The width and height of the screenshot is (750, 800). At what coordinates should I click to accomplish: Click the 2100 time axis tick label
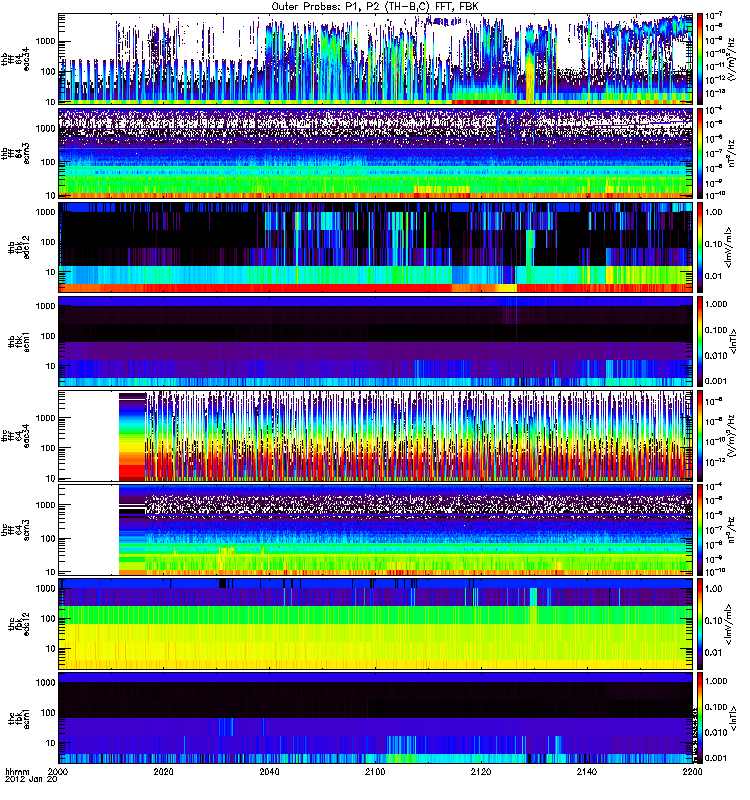[x=375, y=771]
